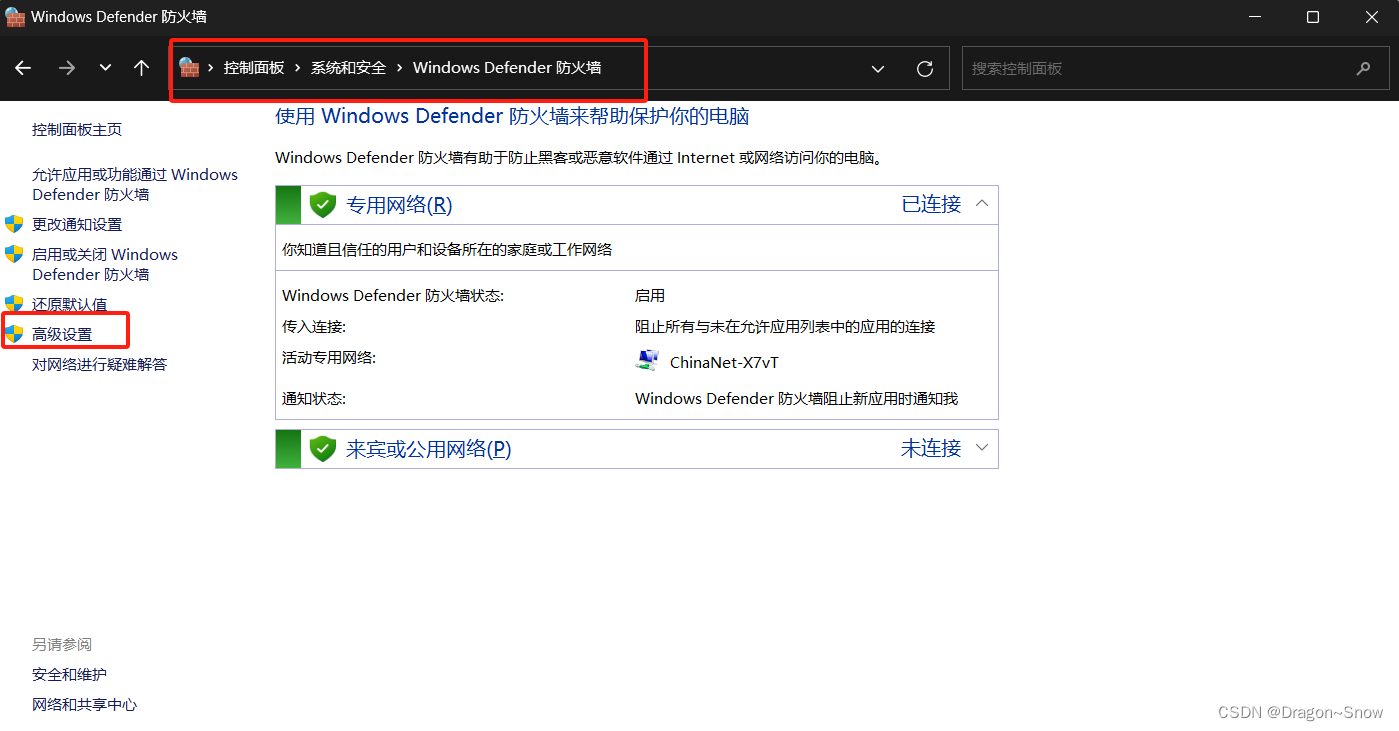Click 阻止所有与未在允许应用列表中的应用的连接 text
Screen dimensions: 1399x731
pyautogui.click(x=785, y=327)
